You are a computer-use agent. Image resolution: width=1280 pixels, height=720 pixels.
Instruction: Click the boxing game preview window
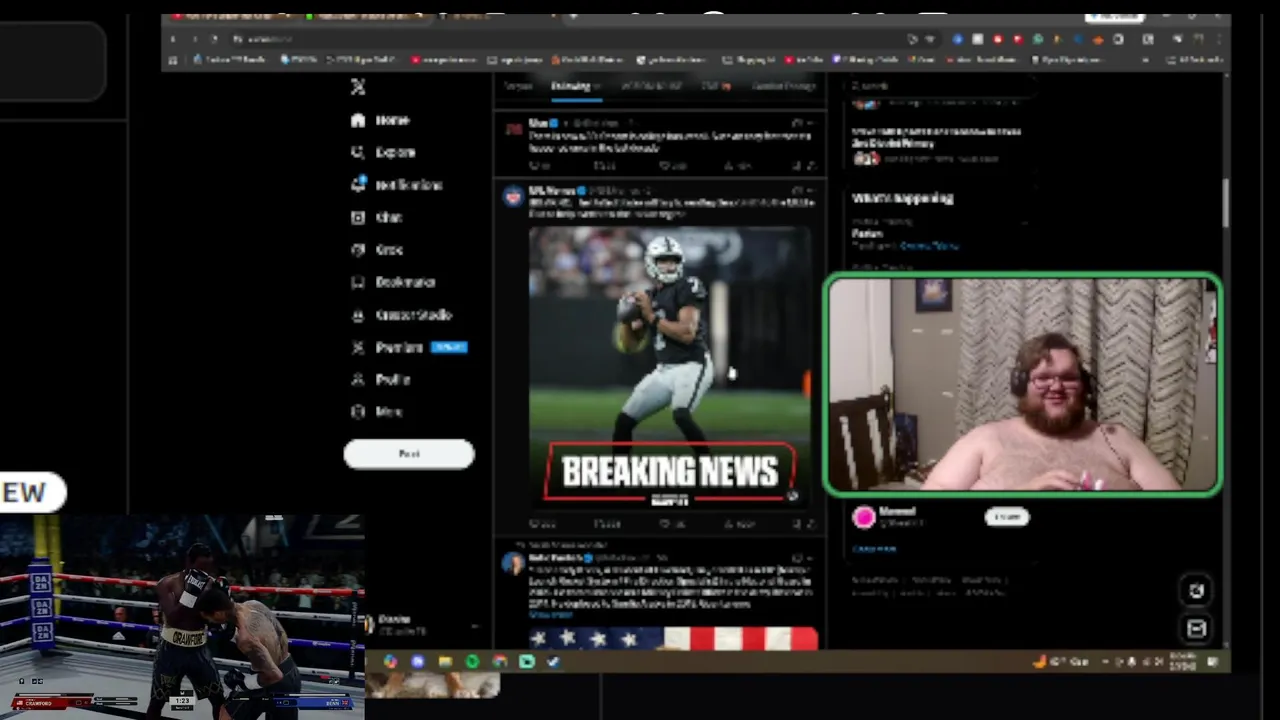click(x=182, y=617)
